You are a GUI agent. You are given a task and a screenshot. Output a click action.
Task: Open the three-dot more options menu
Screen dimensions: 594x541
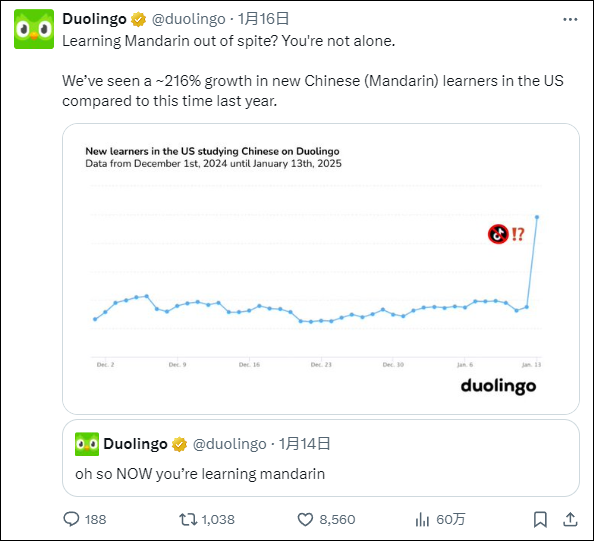coord(570,19)
